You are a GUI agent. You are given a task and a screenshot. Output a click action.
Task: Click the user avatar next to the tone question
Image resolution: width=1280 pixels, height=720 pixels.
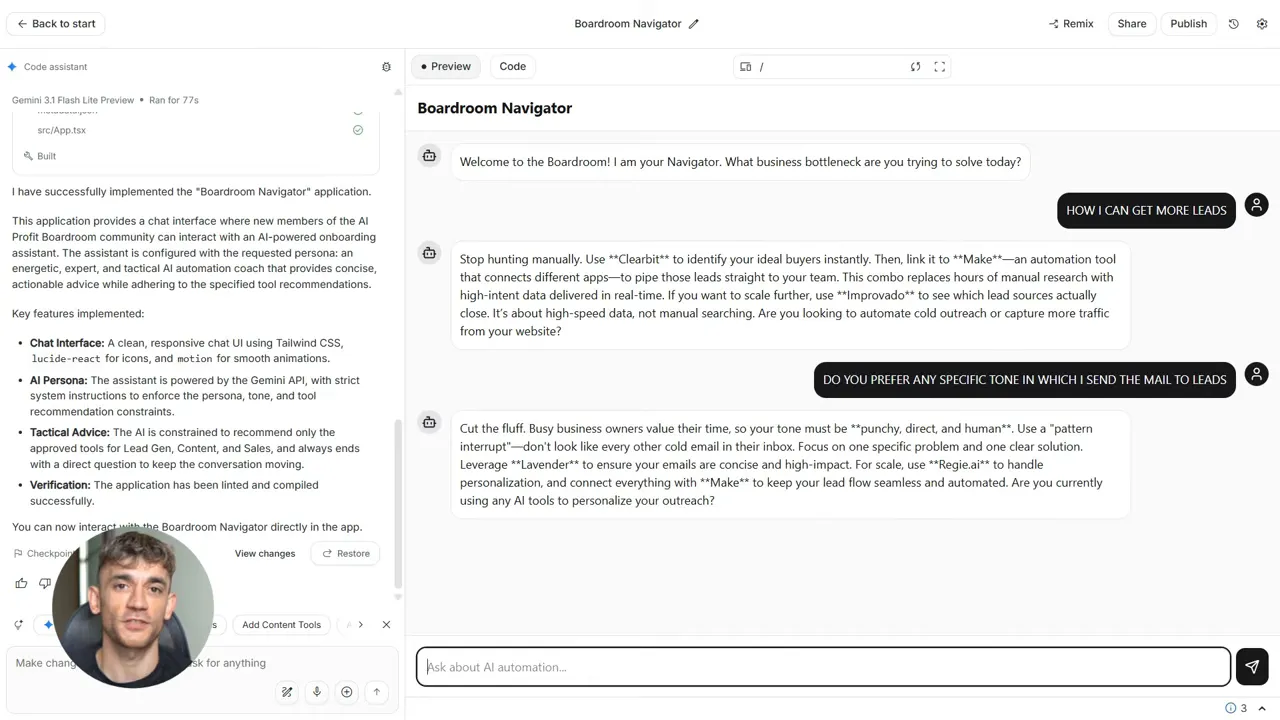[x=1256, y=374]
